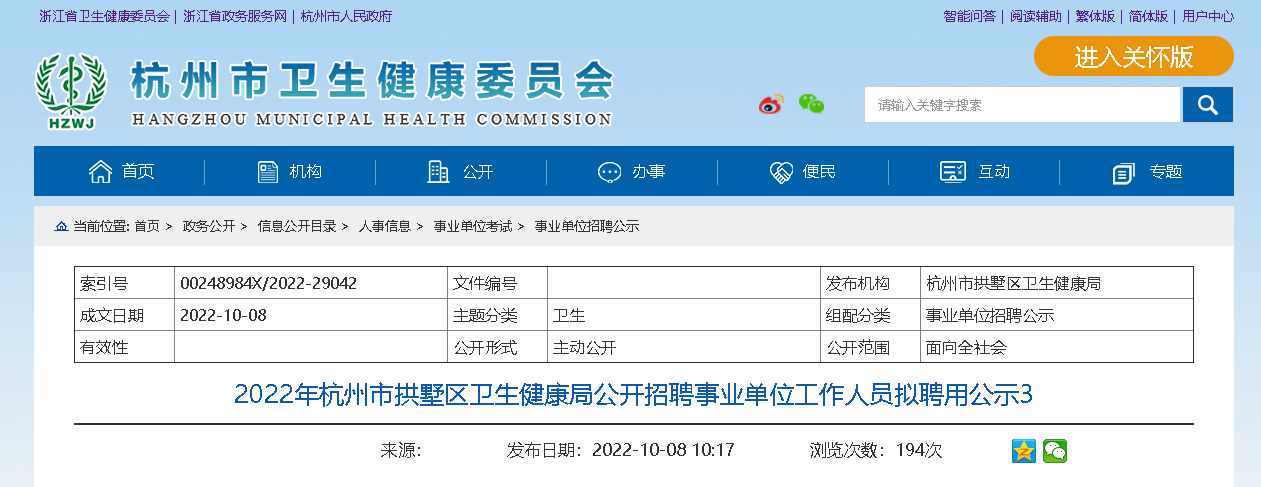This screenshot has width=1261, height=487.
Task: Open 便民 navigation tab
Action: (802, 172)
